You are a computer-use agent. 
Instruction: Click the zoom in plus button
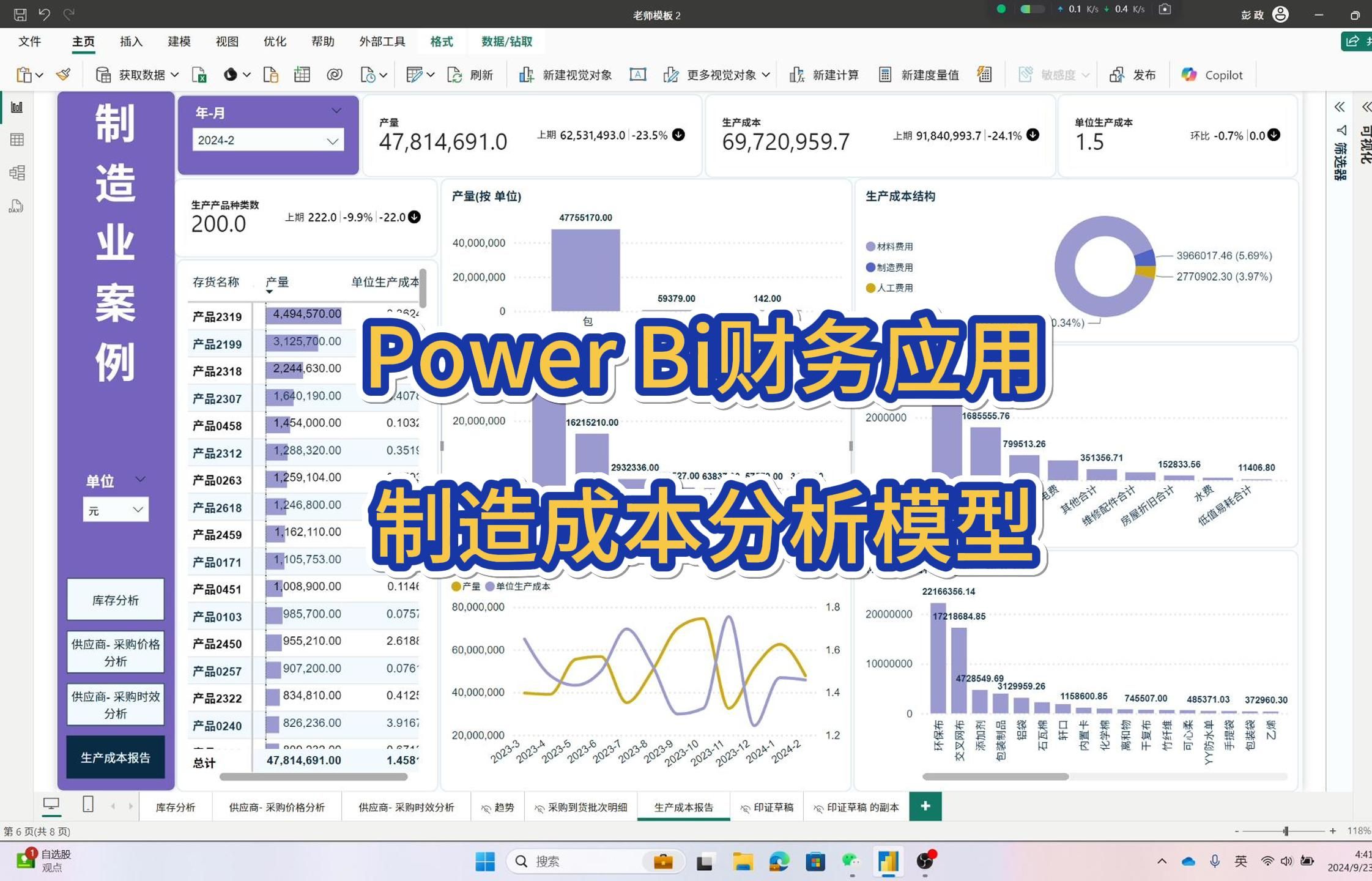coord(1333,831)
